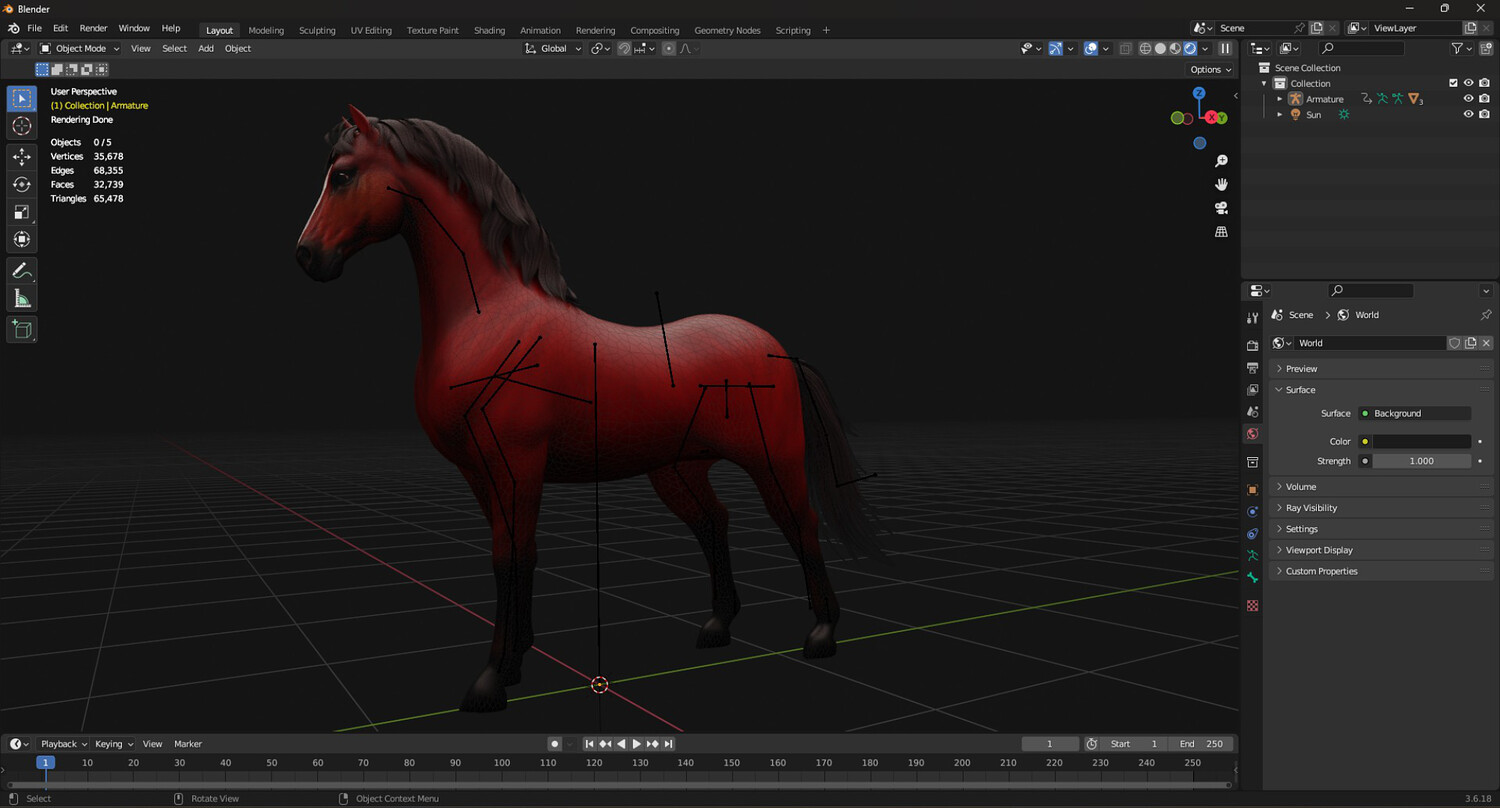Image resolution: width=1500 pixels, height=808 pixels.
Task: Toggle the camera view gizmo icon
Action: (x=1221, y=208)
